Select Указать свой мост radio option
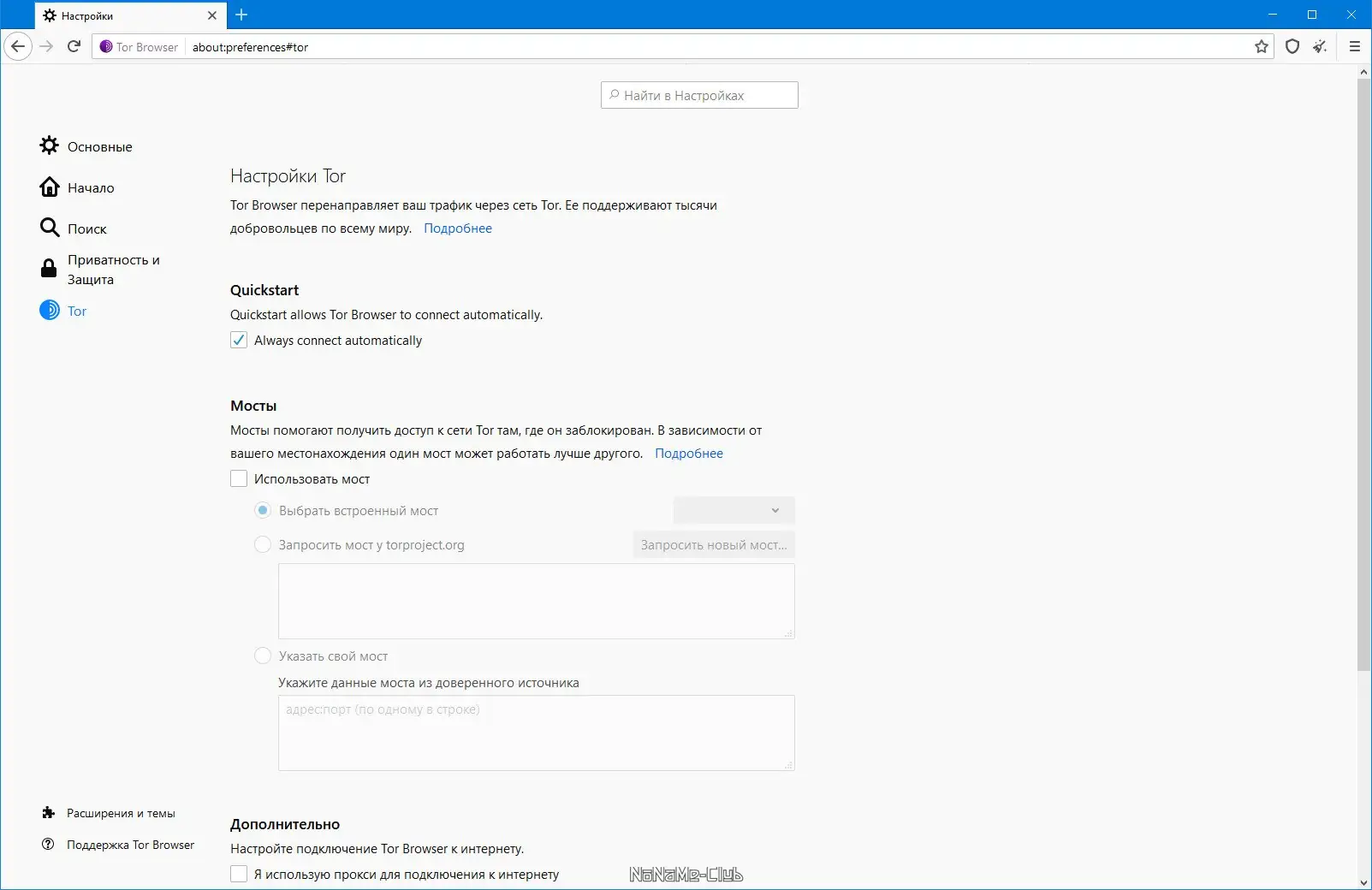Viewport: 1372px width, 890px height. pos(263,656)
